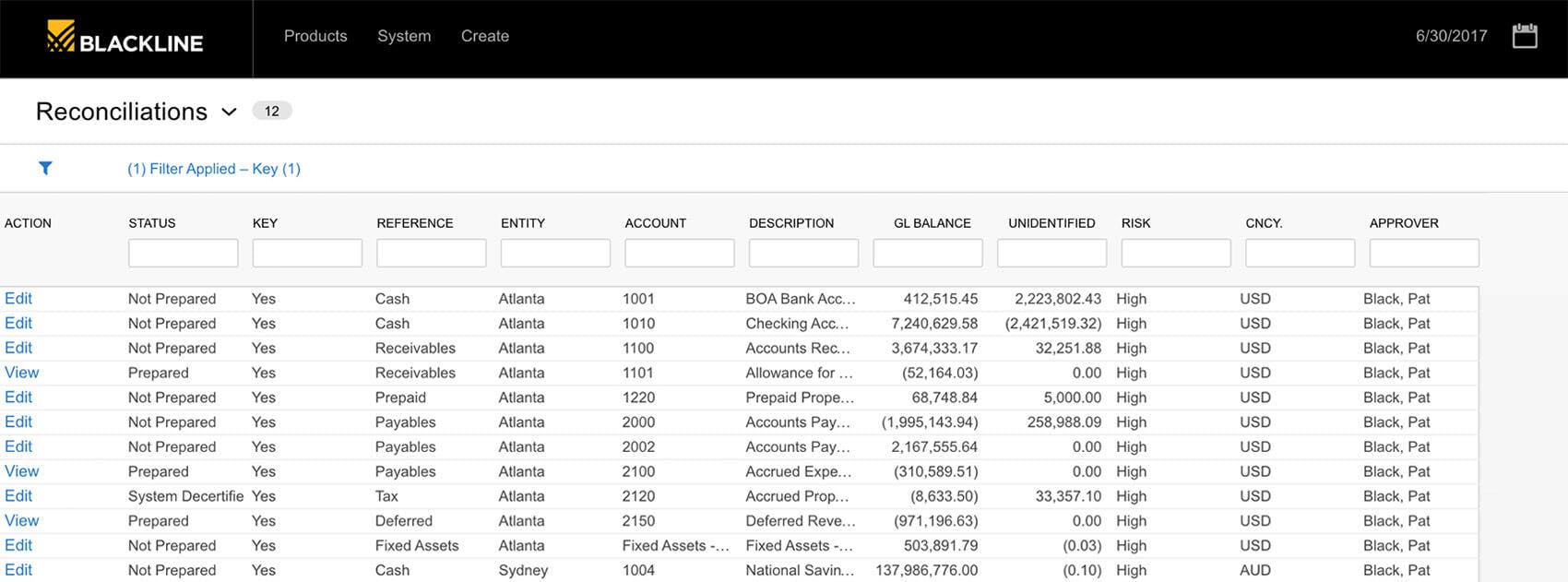
Task: Click GL balance 2,167,555.64
Action: [x=934, y=446]
